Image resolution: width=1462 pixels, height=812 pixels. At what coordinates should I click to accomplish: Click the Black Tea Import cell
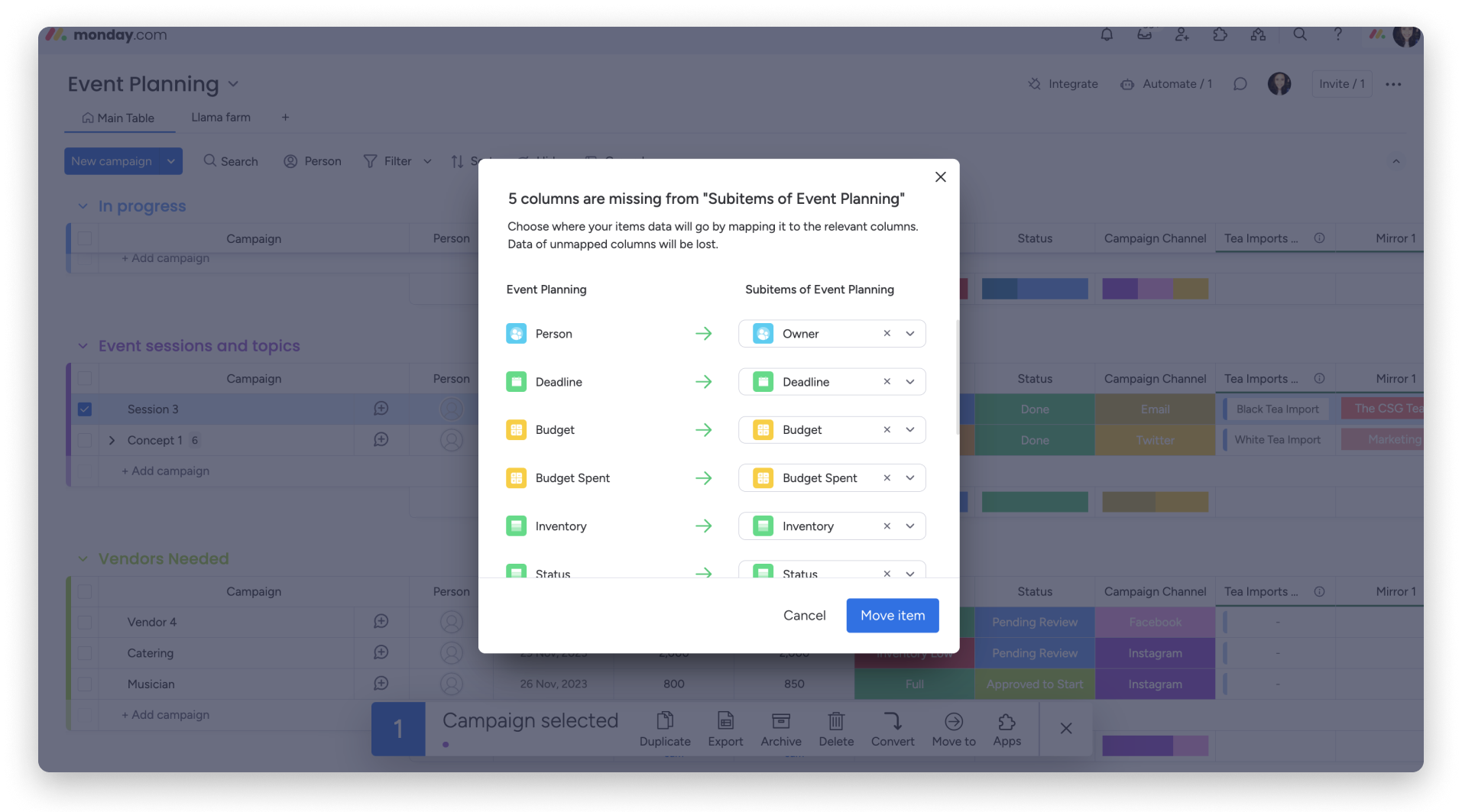tap(1277, 409)
